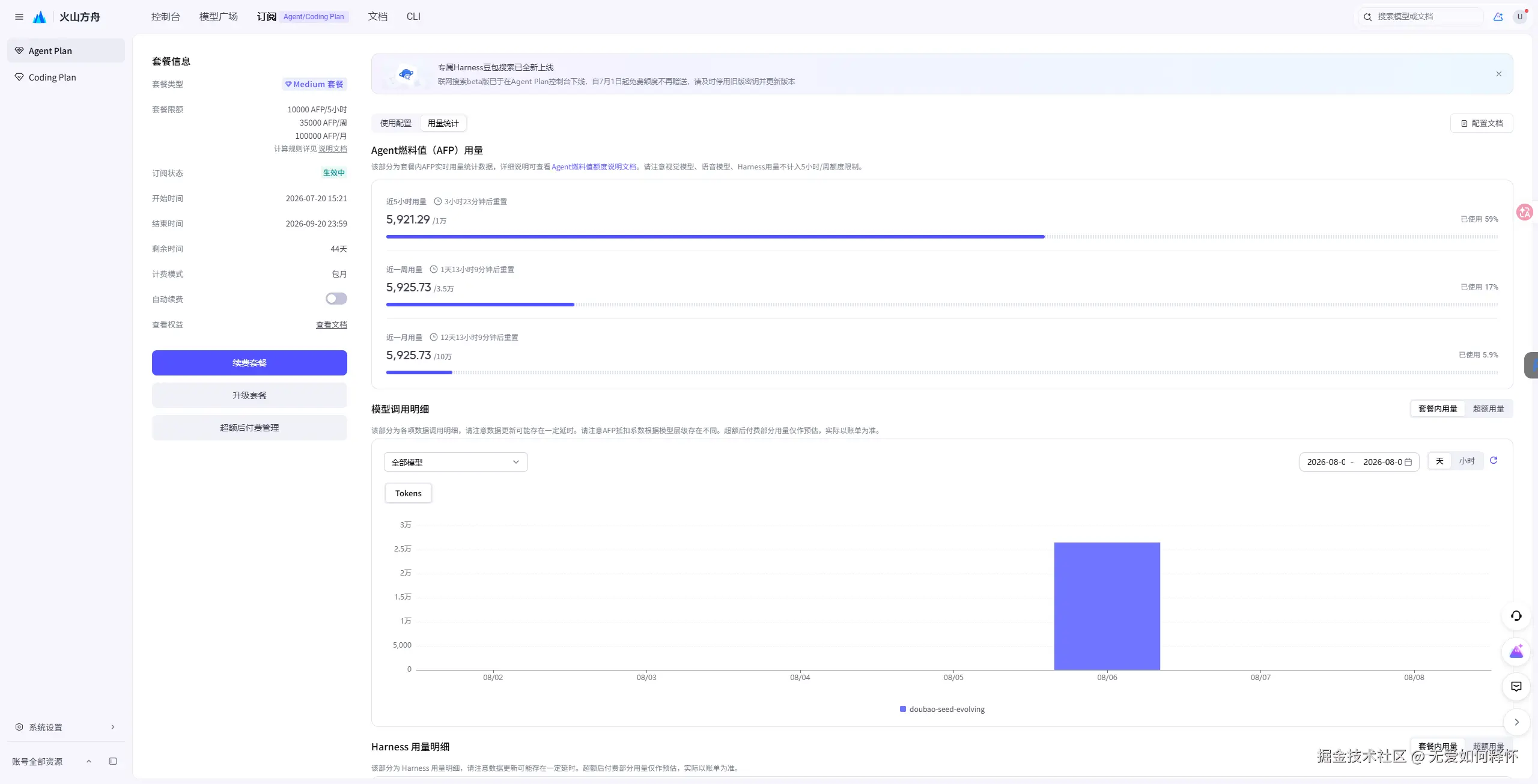Image resolution: width=1538 pixels, height=784 pixels.
Task: Click the Medium 套餐 plan badge
Action: pyautogui.click(x=315, y=85)
